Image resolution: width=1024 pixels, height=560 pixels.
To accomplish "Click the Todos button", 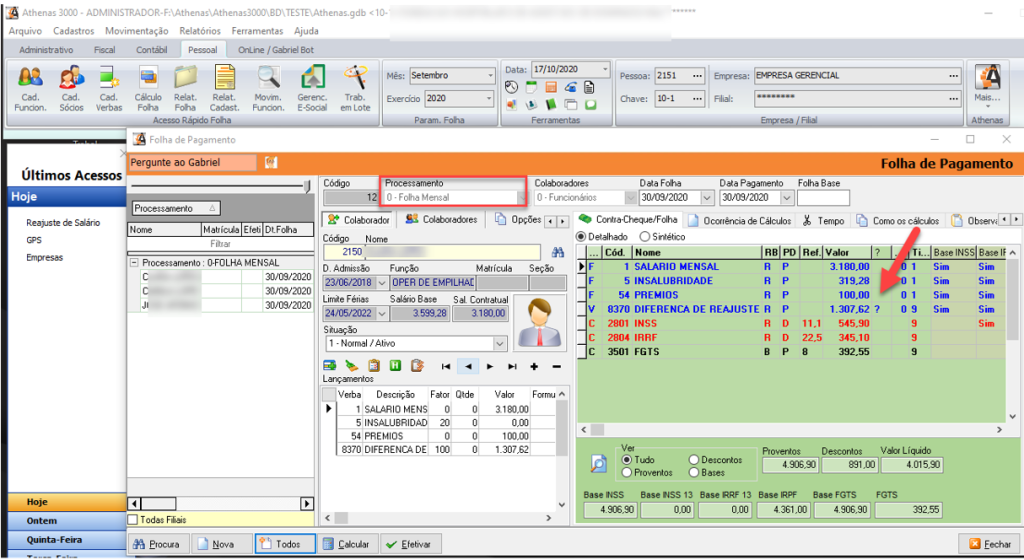I will tap(285, 544).
